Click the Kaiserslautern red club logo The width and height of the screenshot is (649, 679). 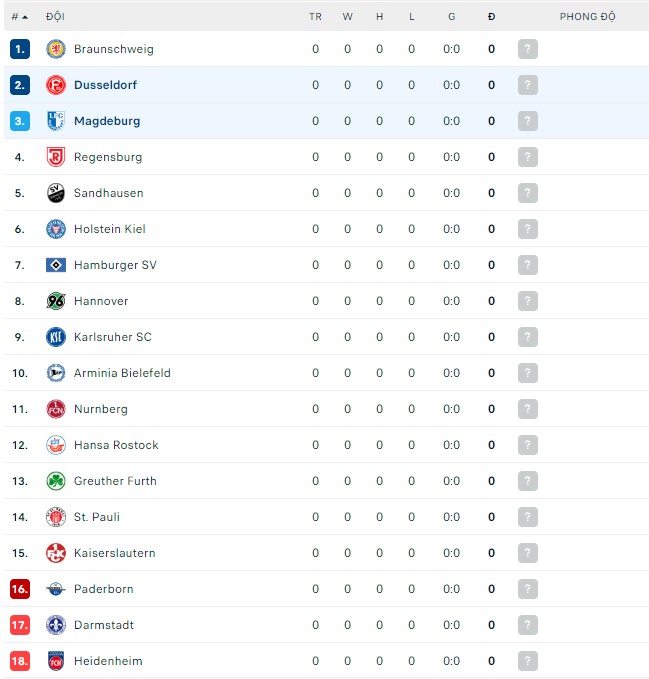(56, 553)
